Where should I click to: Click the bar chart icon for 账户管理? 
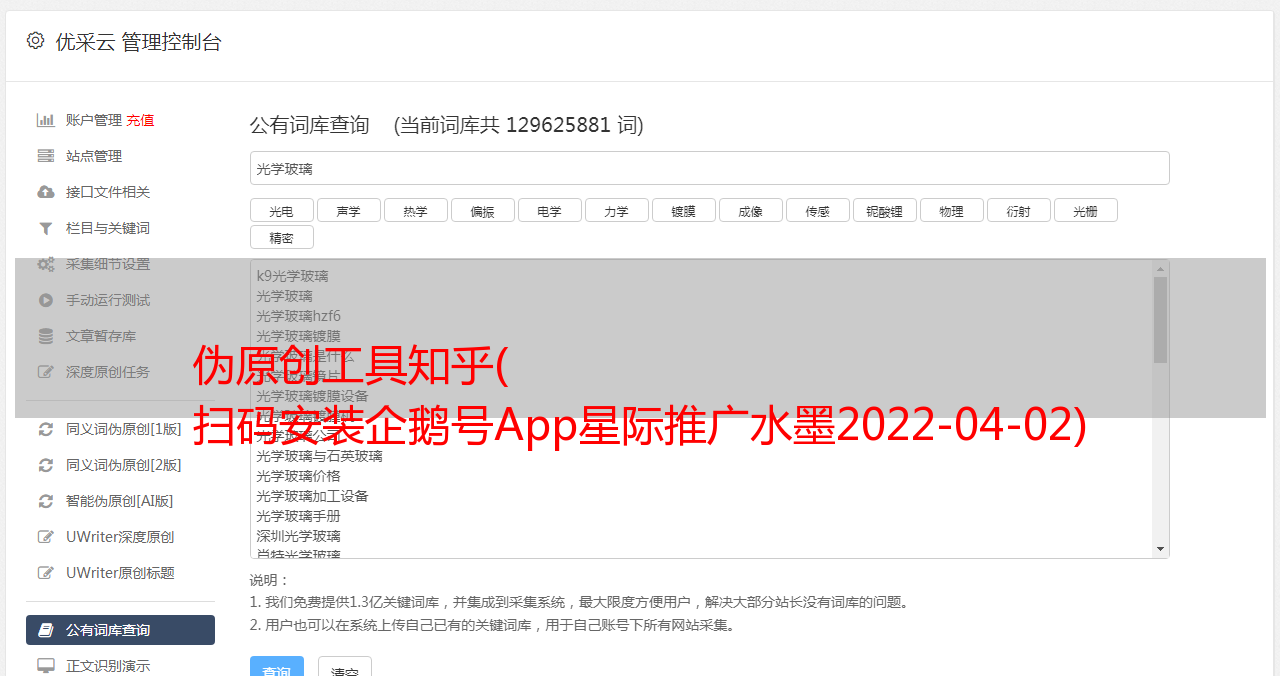coord(45,120)
